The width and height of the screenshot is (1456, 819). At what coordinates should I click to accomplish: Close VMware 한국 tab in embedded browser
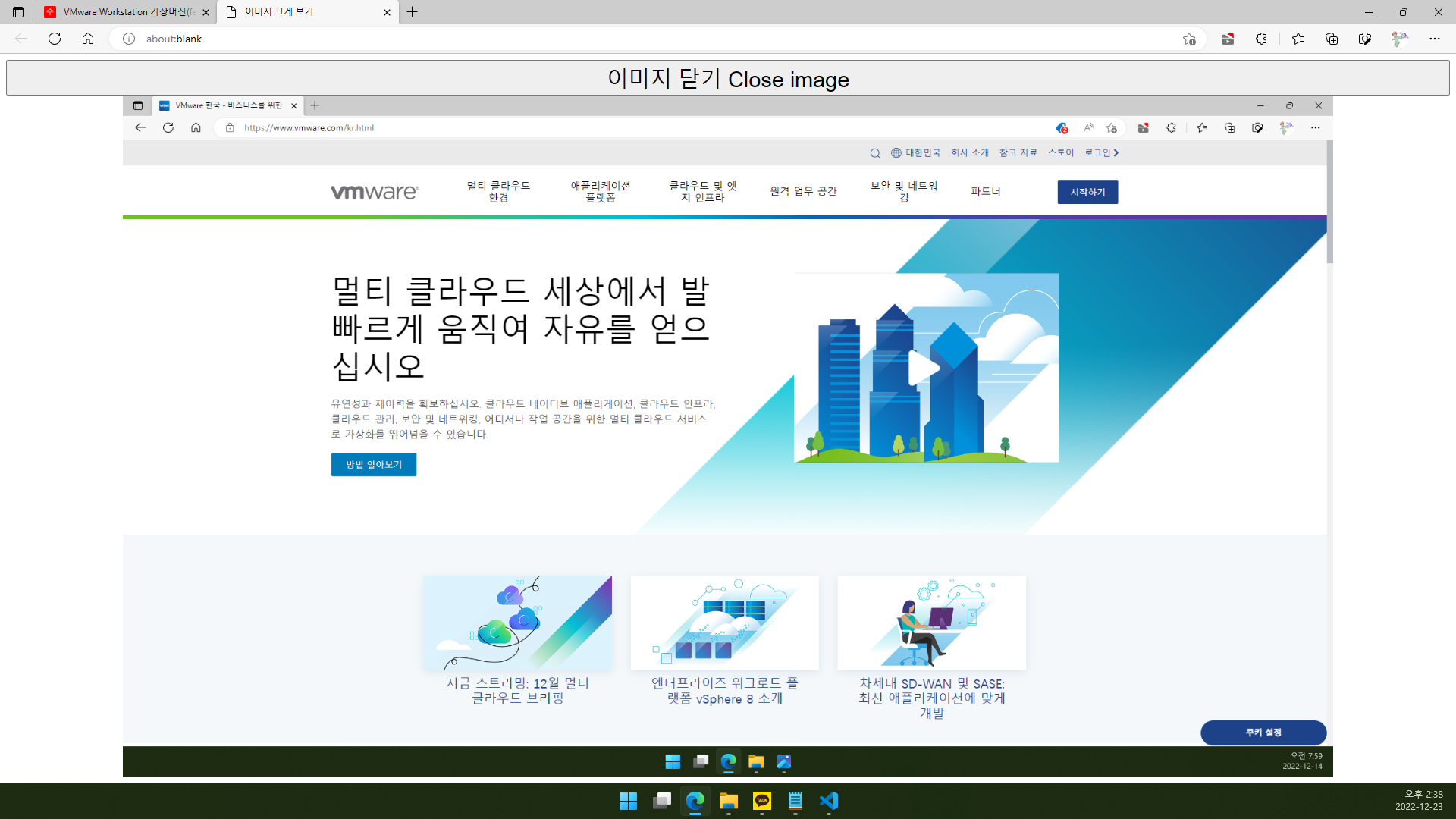(x=294, y=106)
